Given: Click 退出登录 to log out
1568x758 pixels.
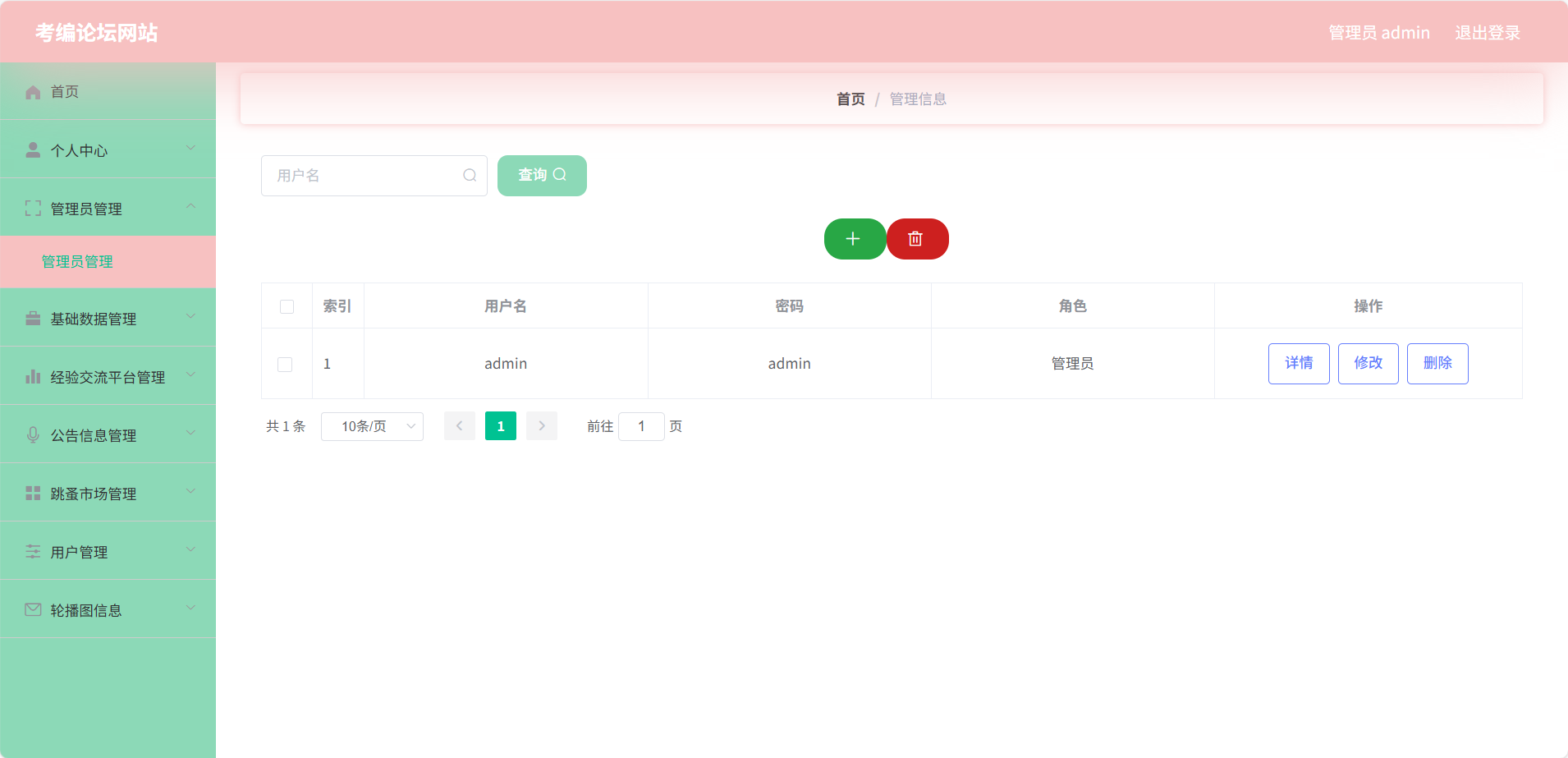Looking at the screenshot, I should (1488, 33).
